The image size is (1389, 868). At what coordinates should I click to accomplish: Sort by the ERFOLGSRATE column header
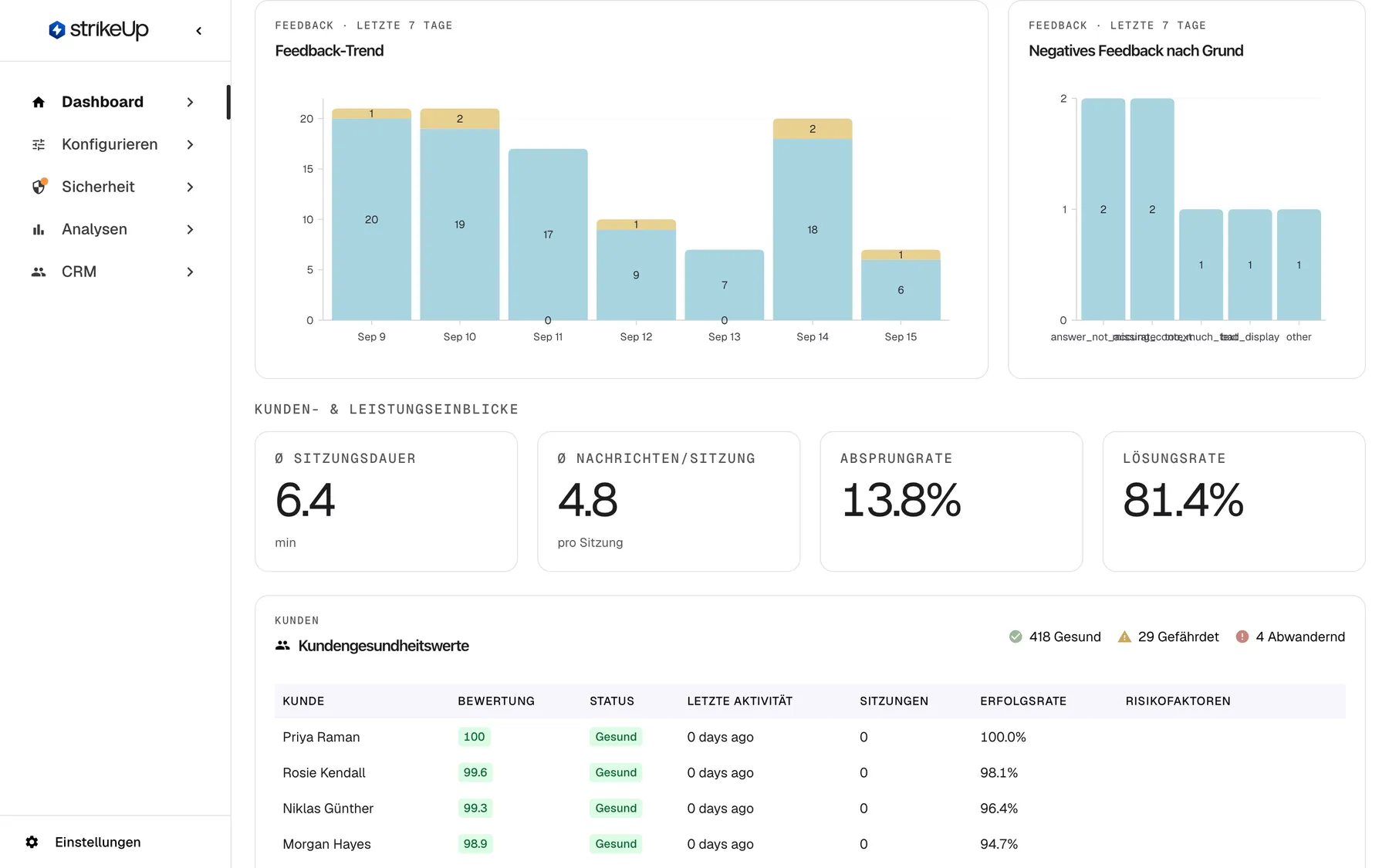[x=1023, y=701]
